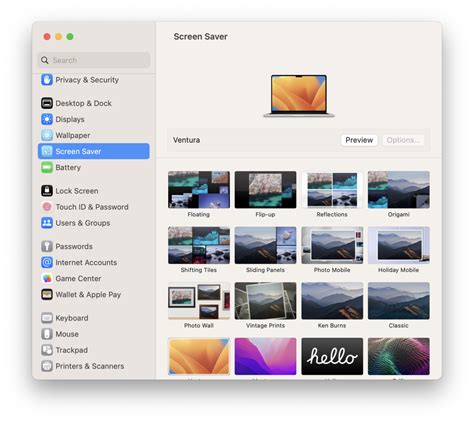Open Privacy & Security settings
The image size is (474, 422).
[87, 80]
